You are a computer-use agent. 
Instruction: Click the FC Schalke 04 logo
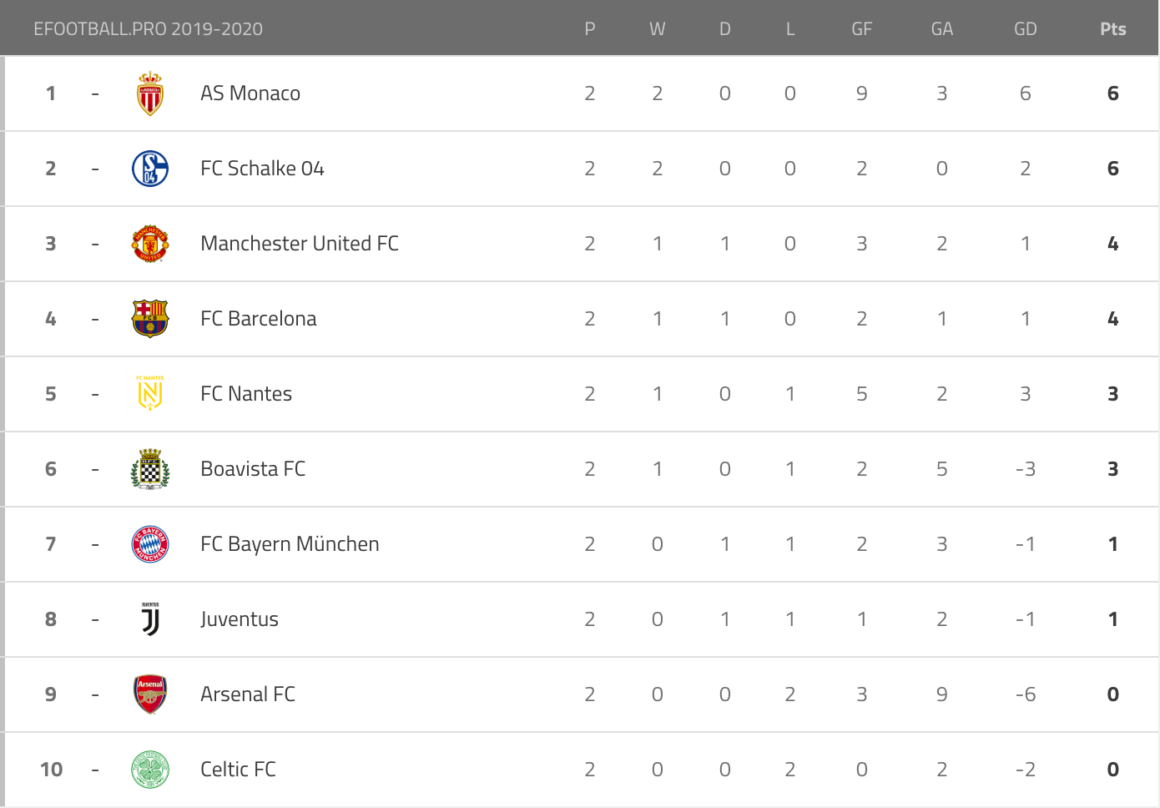(150, 169)
